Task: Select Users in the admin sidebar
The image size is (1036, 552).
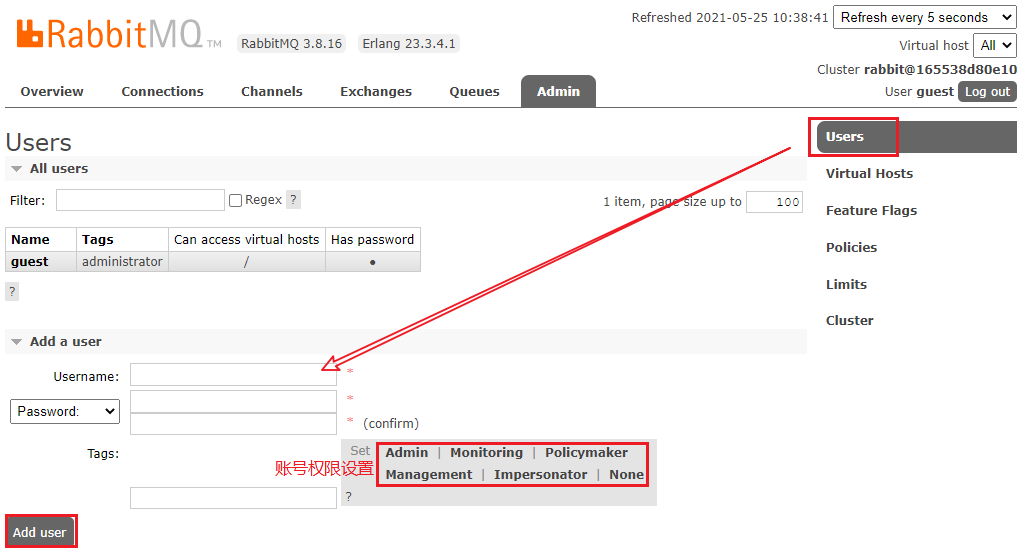Action: pos(916,137)
